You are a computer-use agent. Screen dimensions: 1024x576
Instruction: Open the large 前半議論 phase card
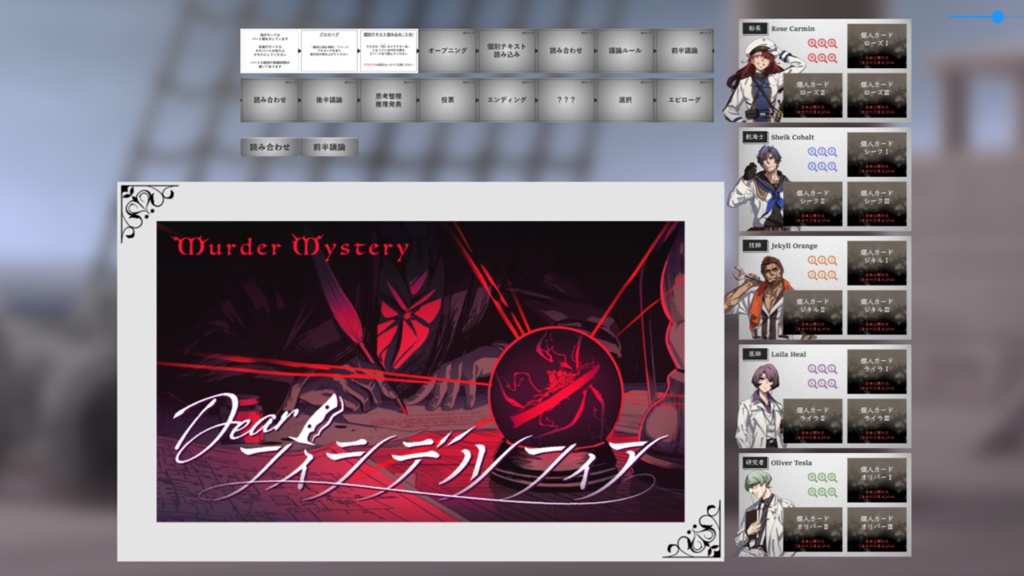[x=684, y=50]
